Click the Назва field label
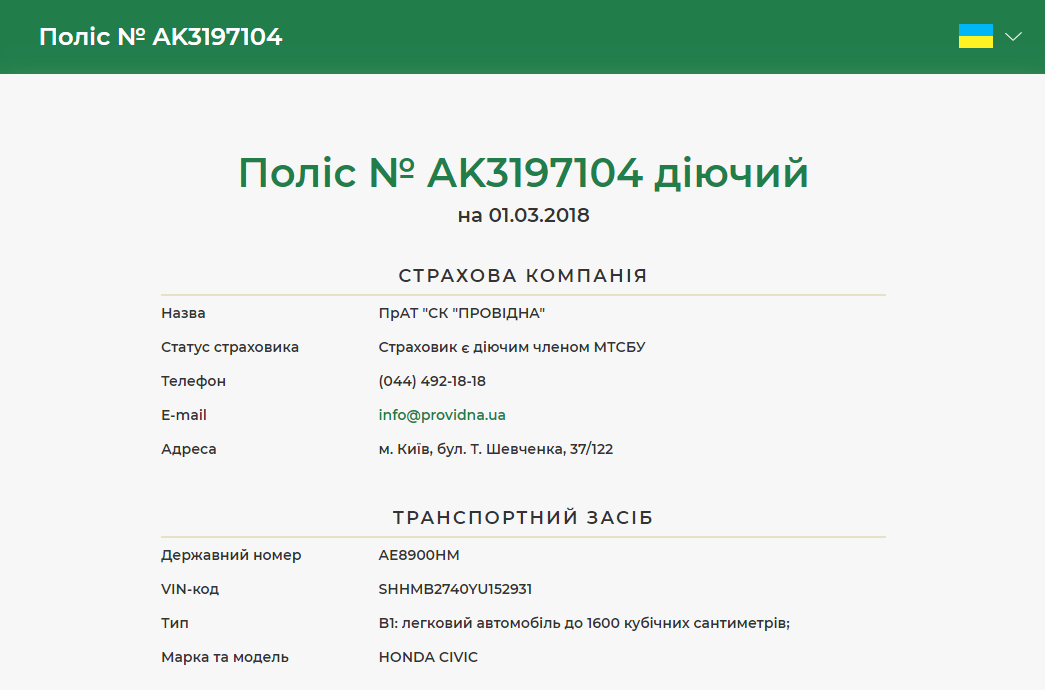Image resolution: width=1045 pixels, height=690 pixels. coord(183,313)
